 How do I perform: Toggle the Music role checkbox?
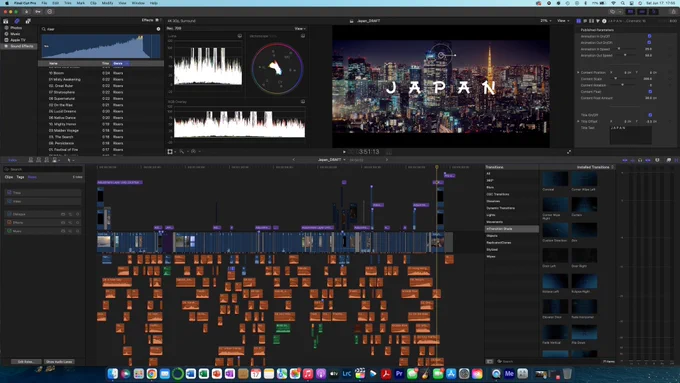pos(9,231)
